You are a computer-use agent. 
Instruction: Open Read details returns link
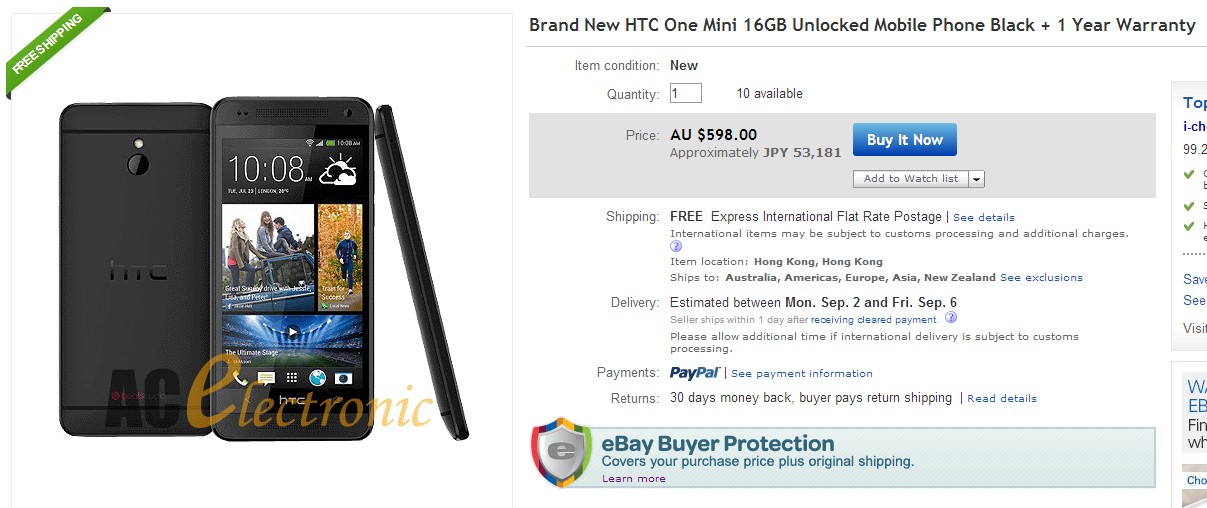pyautogui.click(x=1002, y=398)
